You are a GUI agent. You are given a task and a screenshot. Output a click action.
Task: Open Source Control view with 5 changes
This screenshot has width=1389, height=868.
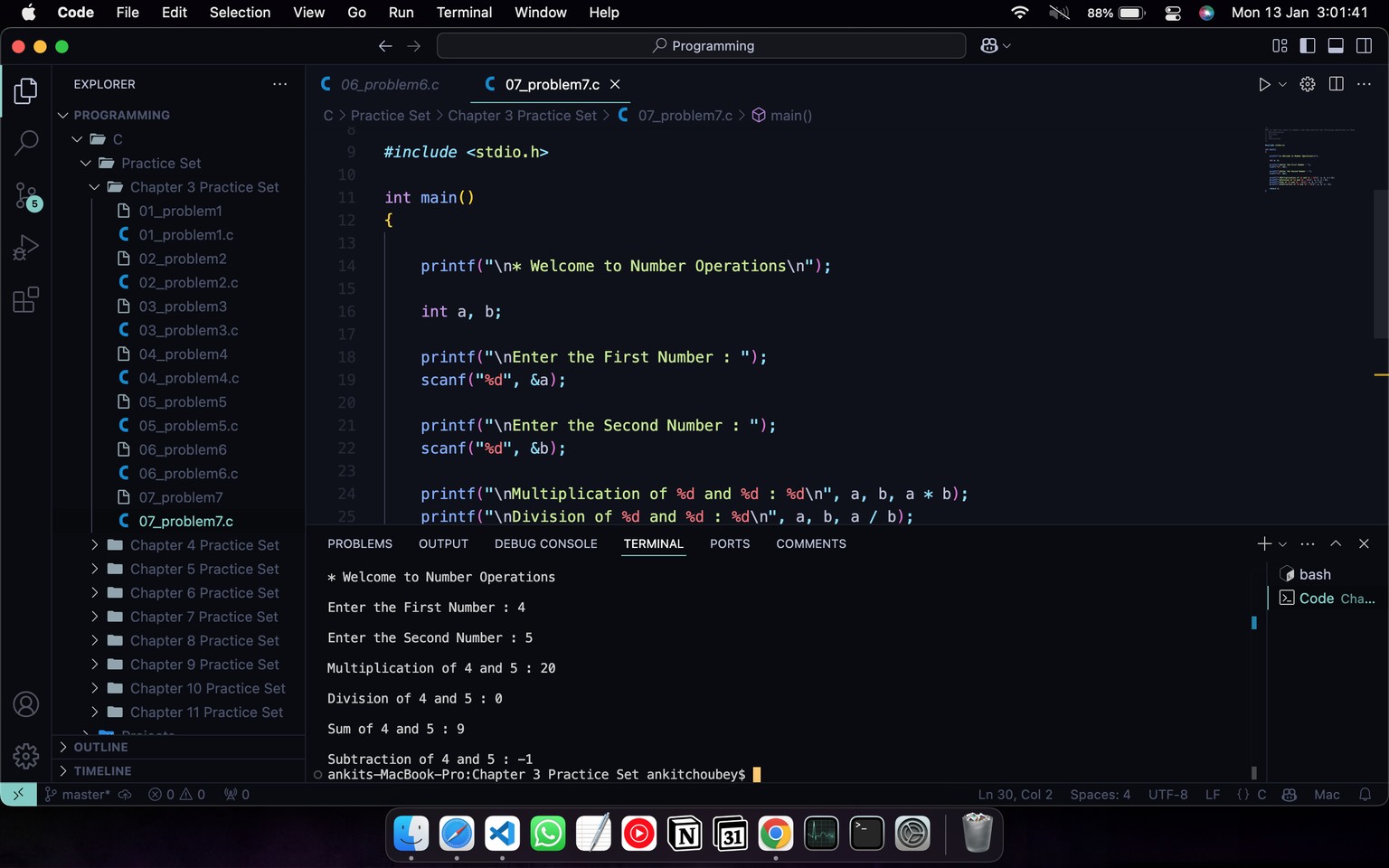tap(26, 195)
